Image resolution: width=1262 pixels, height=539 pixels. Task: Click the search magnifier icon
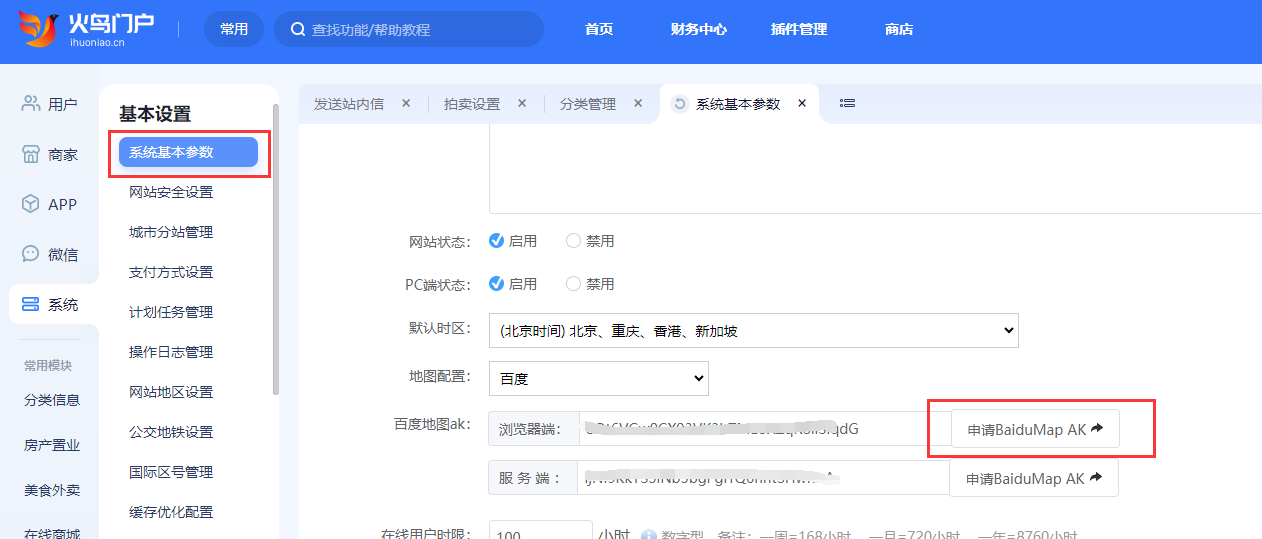[297, 29]
